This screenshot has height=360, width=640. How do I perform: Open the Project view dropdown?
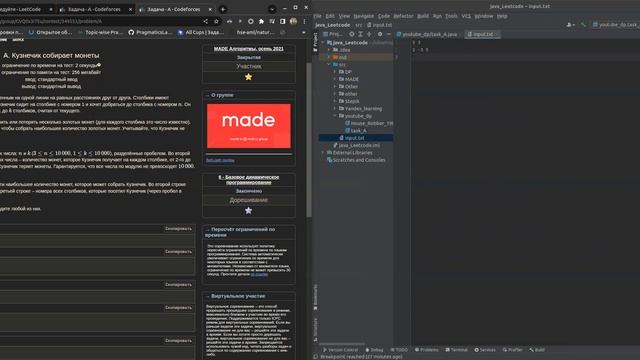pyautogui.click(x=333, y=34)
